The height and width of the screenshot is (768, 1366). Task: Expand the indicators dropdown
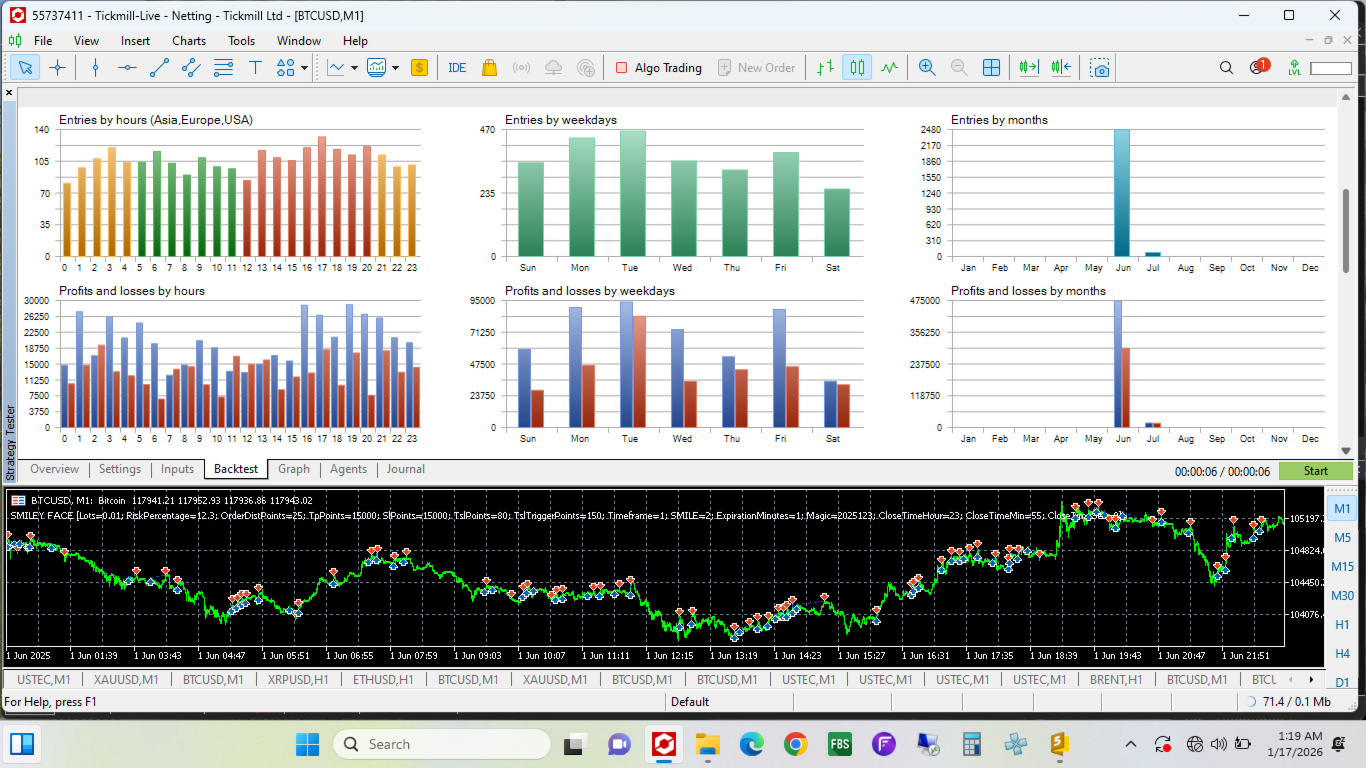click(396, 67)
